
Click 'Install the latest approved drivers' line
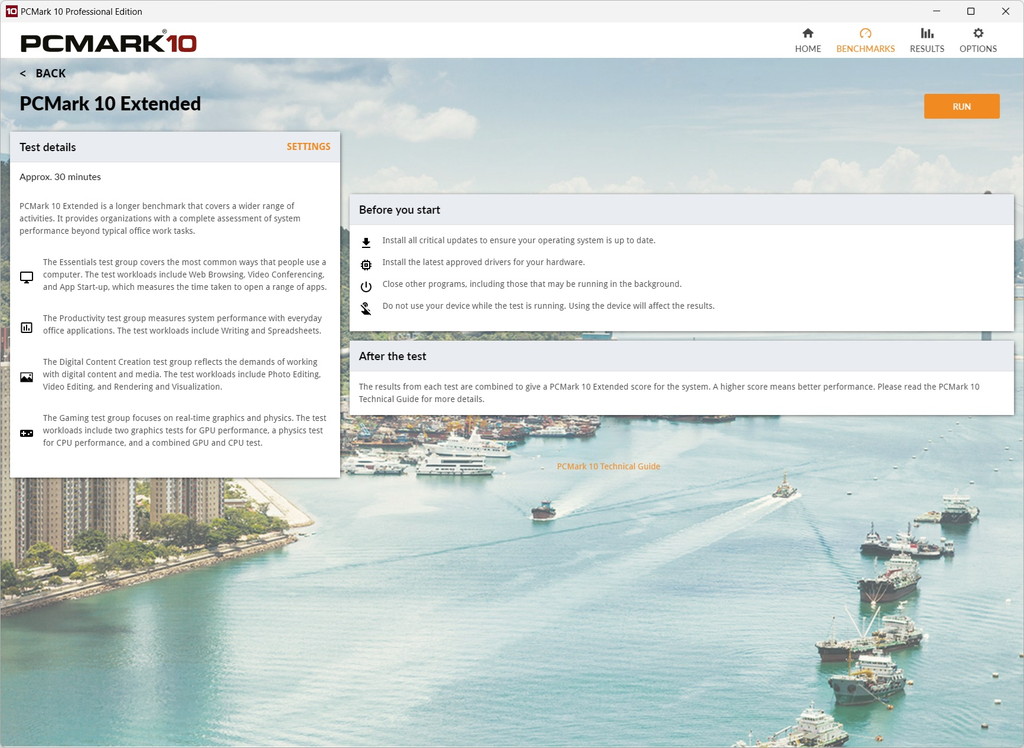click(x=483, y=262)
